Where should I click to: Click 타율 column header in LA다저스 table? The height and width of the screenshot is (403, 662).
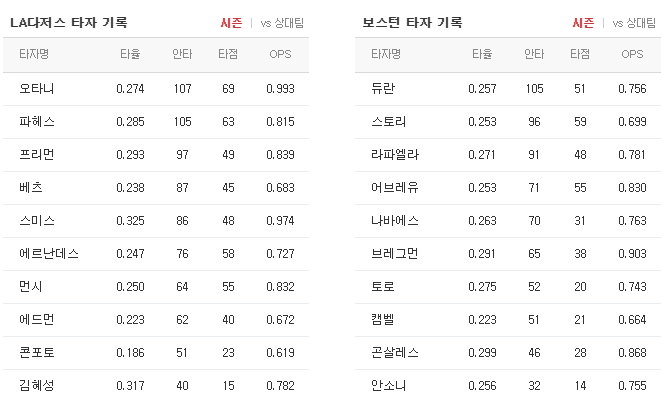click(130, 54)
